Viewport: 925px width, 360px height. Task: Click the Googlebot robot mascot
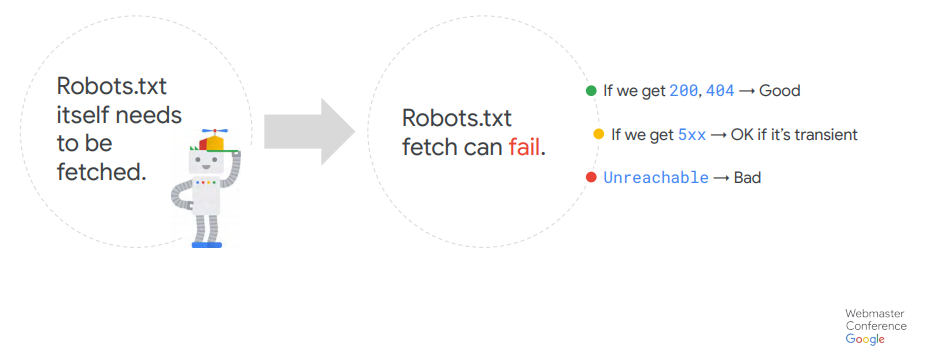pyautogui.click(x=205, y=188)
